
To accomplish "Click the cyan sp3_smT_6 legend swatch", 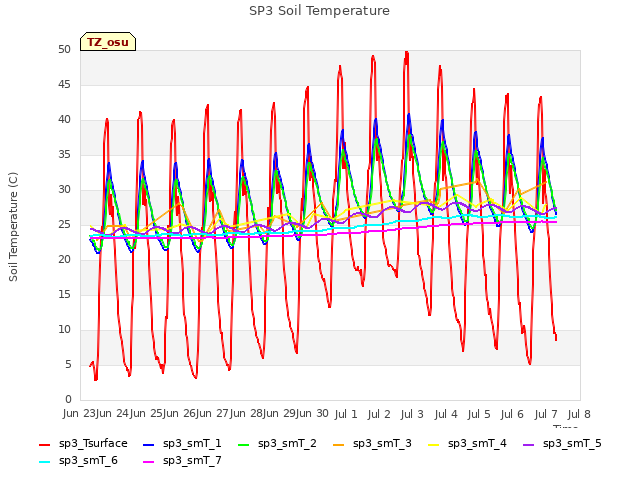I will pyautogui.click(x=44, y=462).
